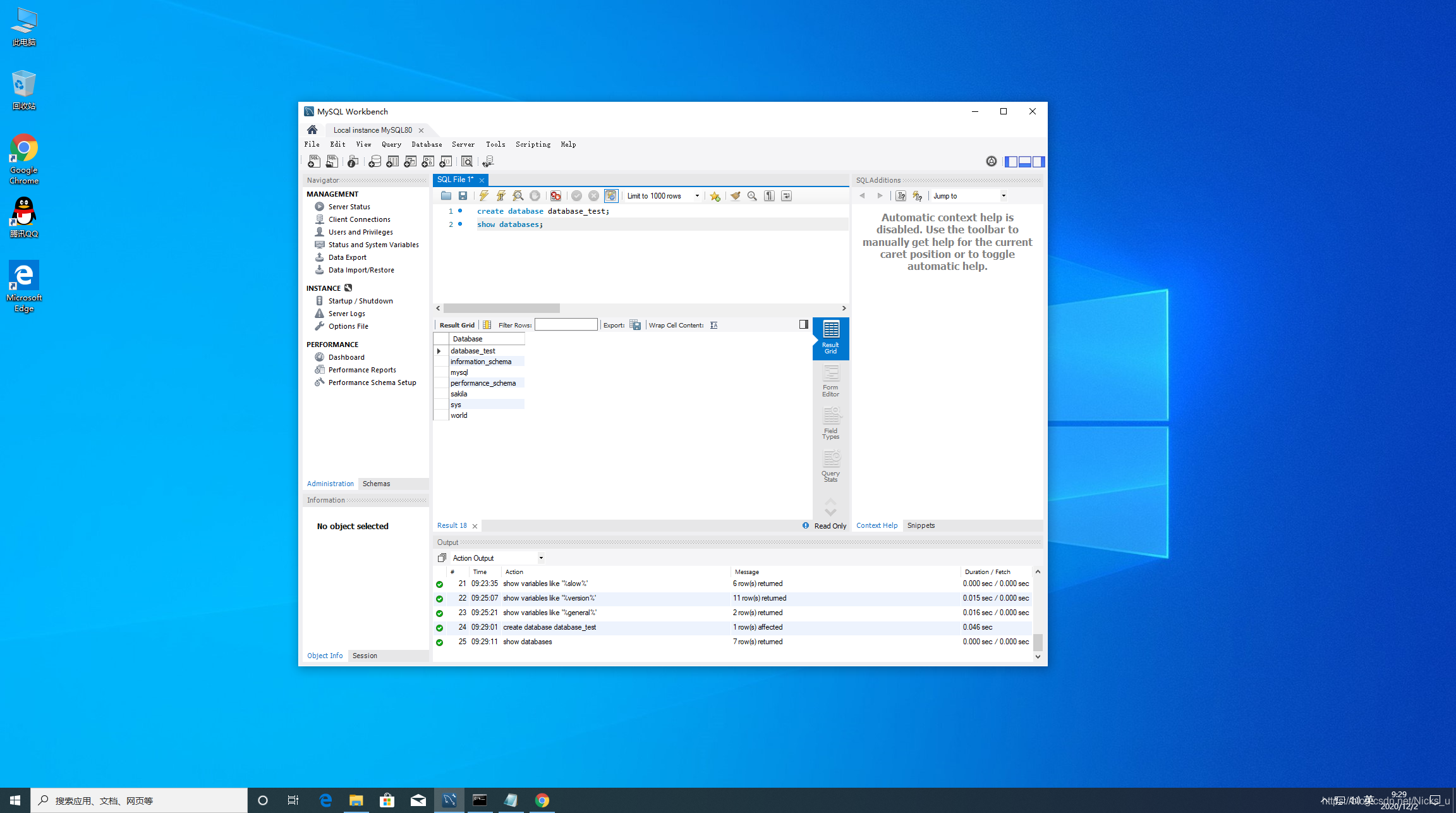Image resolution: width=1456 pixels, height=813 pixels.
Task: Open the Action Output dropdown
Action: click(541, 558)
